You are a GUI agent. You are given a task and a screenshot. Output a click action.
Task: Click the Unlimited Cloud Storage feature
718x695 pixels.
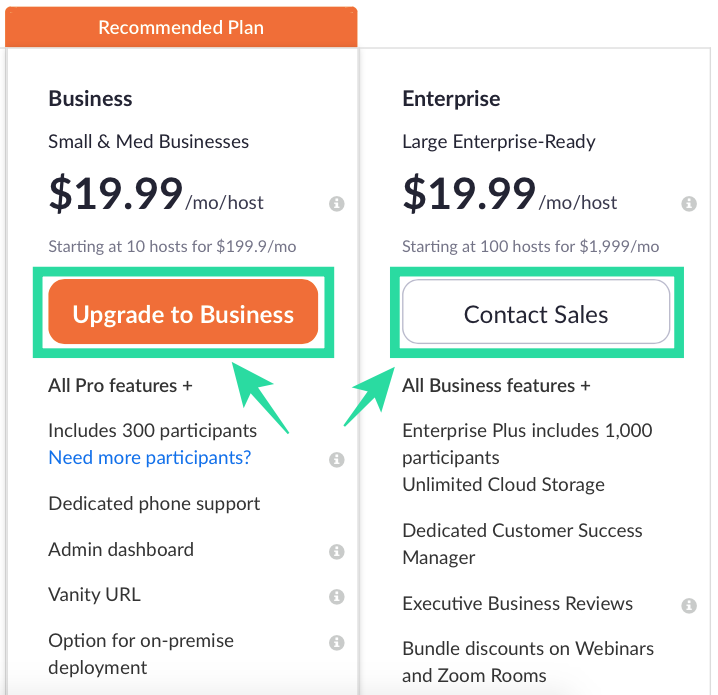pos(503,485)
